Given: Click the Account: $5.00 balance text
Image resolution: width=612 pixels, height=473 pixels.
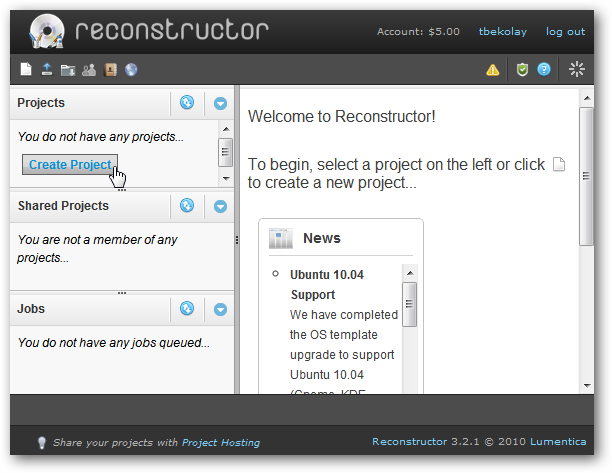Looking at the screenshot, I should pos(418,32).
